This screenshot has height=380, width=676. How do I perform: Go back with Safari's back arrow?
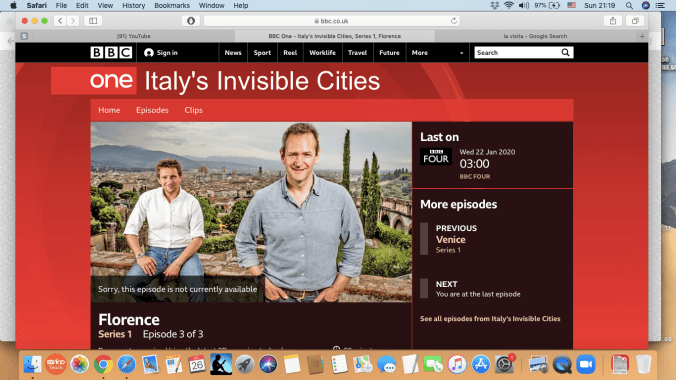[60, 21]
